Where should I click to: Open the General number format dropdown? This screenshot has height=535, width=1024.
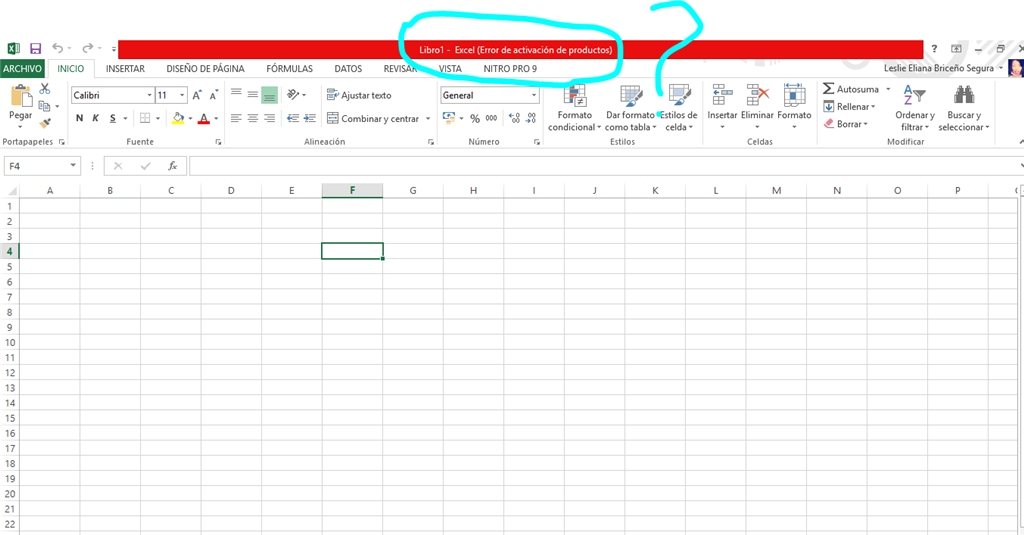pos(534,95)
